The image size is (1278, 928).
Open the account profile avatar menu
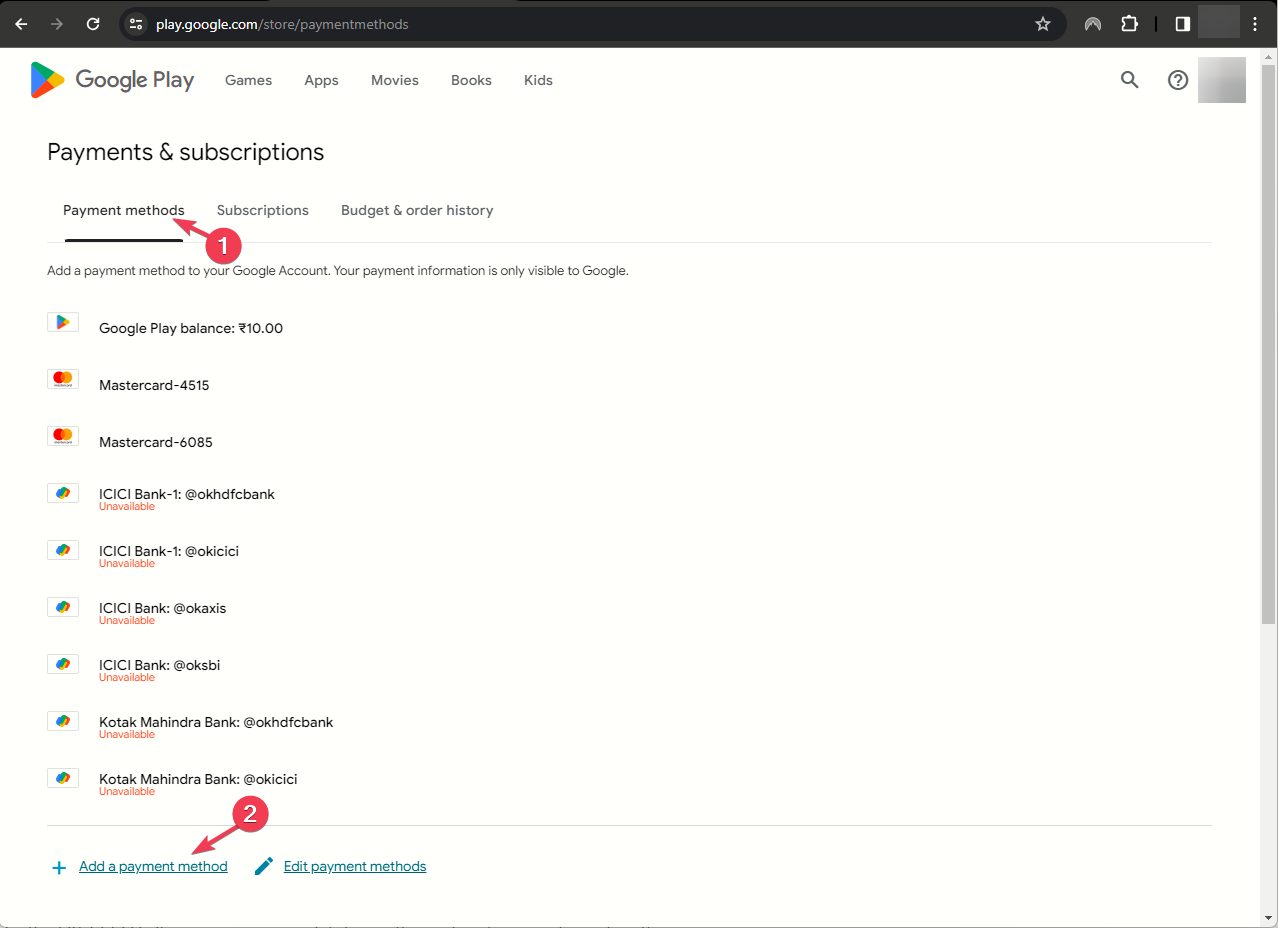(x=1221, y=80)
